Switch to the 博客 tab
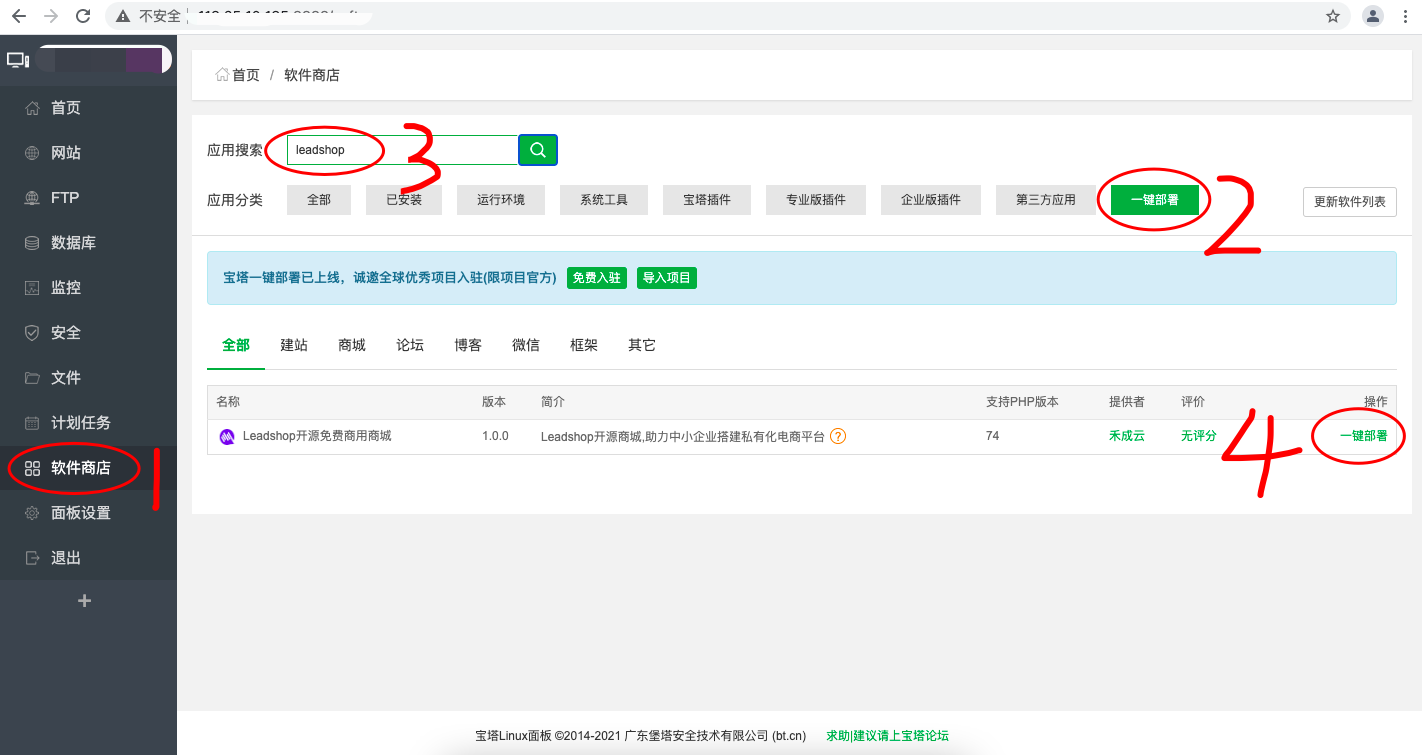The height and width of the screenshot is (755, 1422). pos(468,345)
